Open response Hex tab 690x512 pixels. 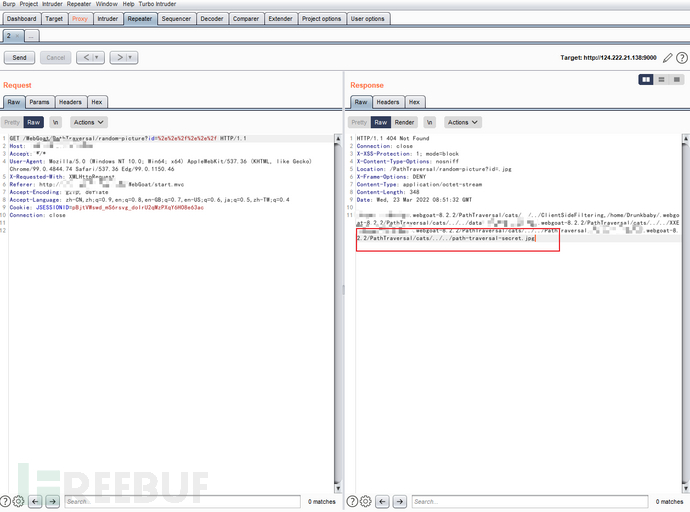tap(415, 102)
